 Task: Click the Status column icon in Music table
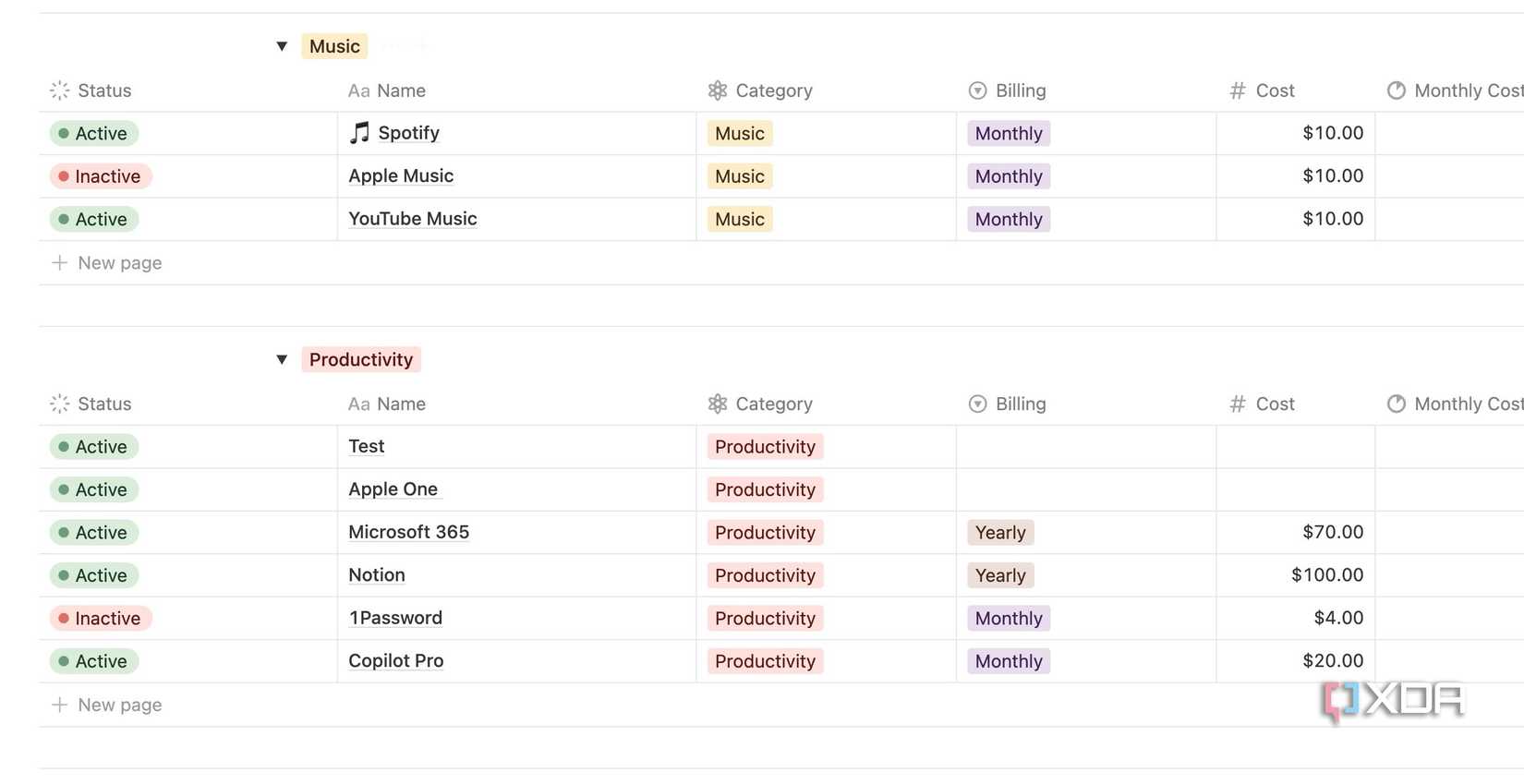click(60, 90)
